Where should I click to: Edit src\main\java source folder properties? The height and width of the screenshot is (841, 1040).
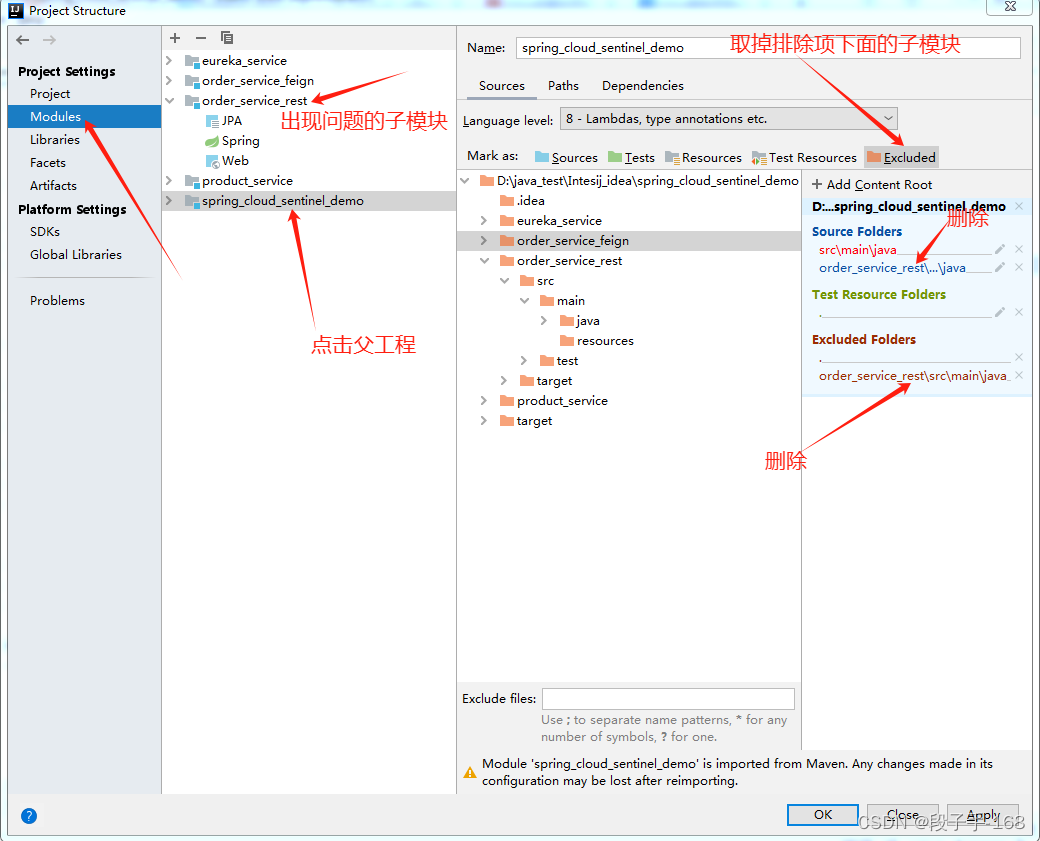pyautogui.click(x=1000, y=249)
